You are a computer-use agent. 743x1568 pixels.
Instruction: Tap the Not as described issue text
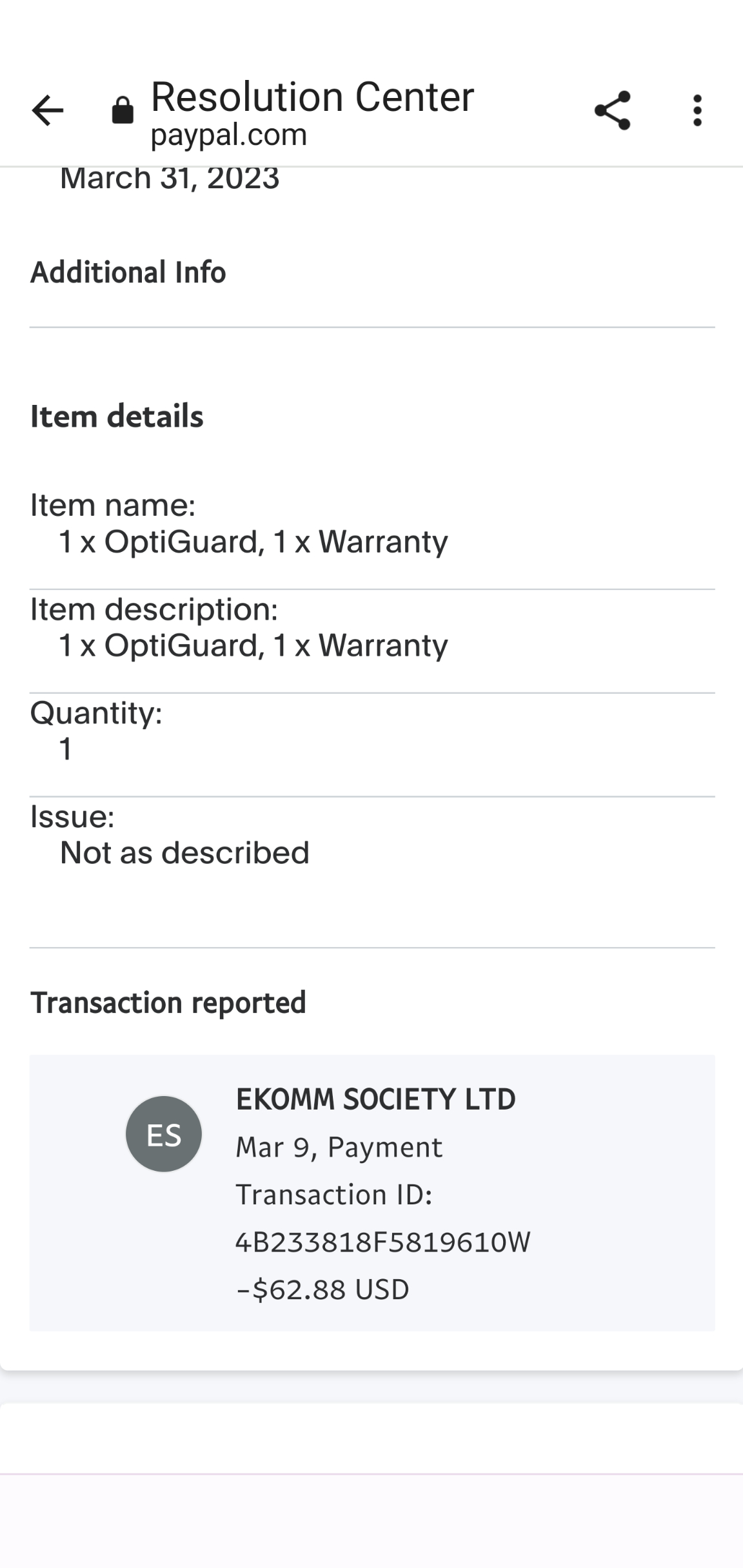pos(184,853)
